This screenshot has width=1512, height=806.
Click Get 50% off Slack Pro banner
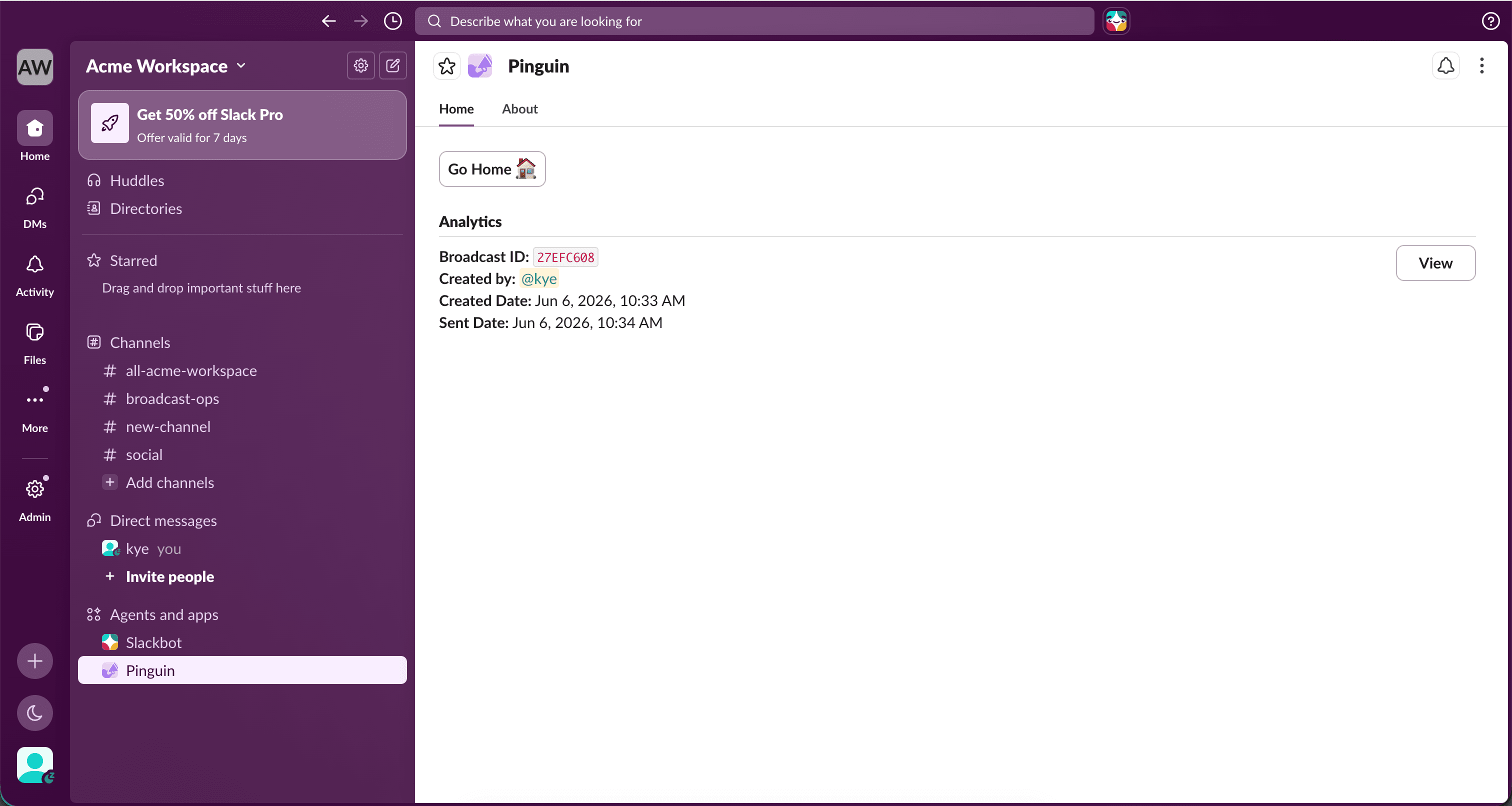pos(242,125)
